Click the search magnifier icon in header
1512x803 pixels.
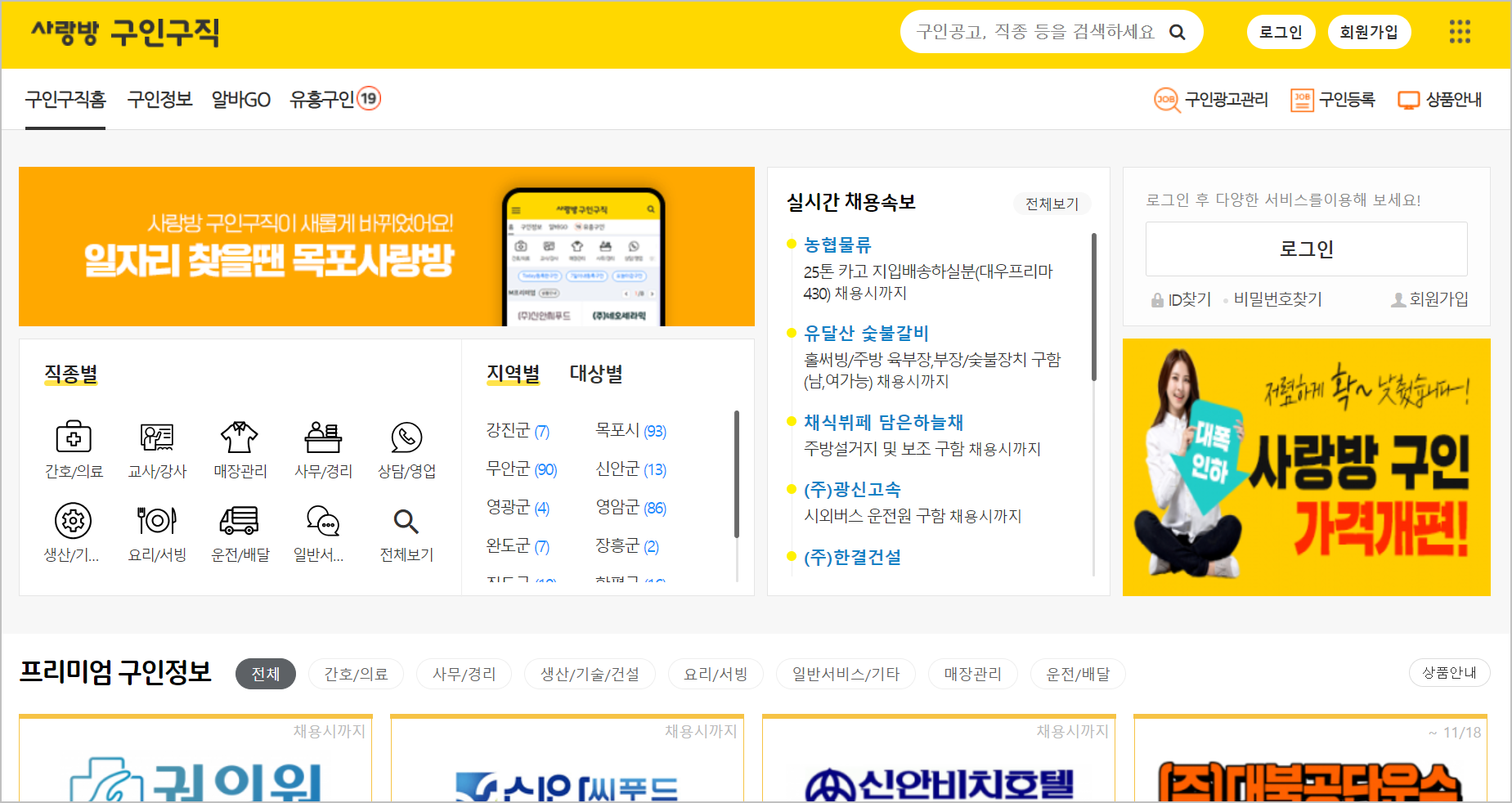1177,32
